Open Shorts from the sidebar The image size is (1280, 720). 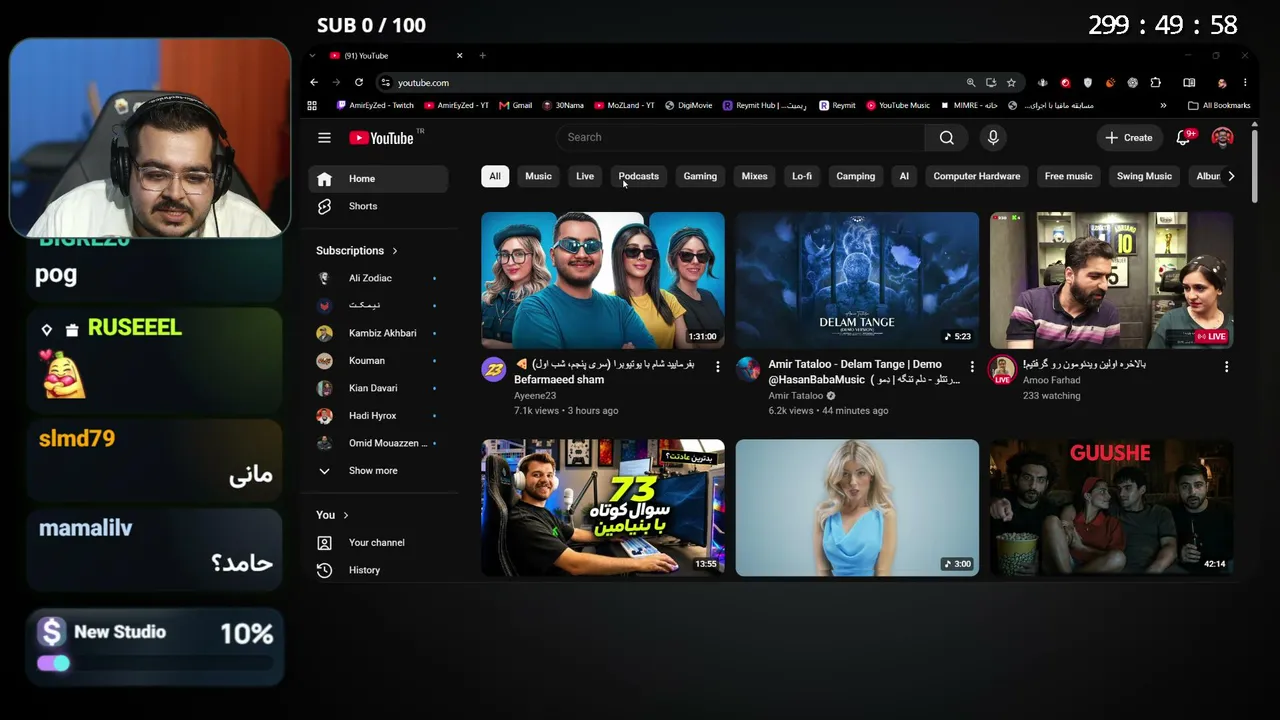pos(379,206)
